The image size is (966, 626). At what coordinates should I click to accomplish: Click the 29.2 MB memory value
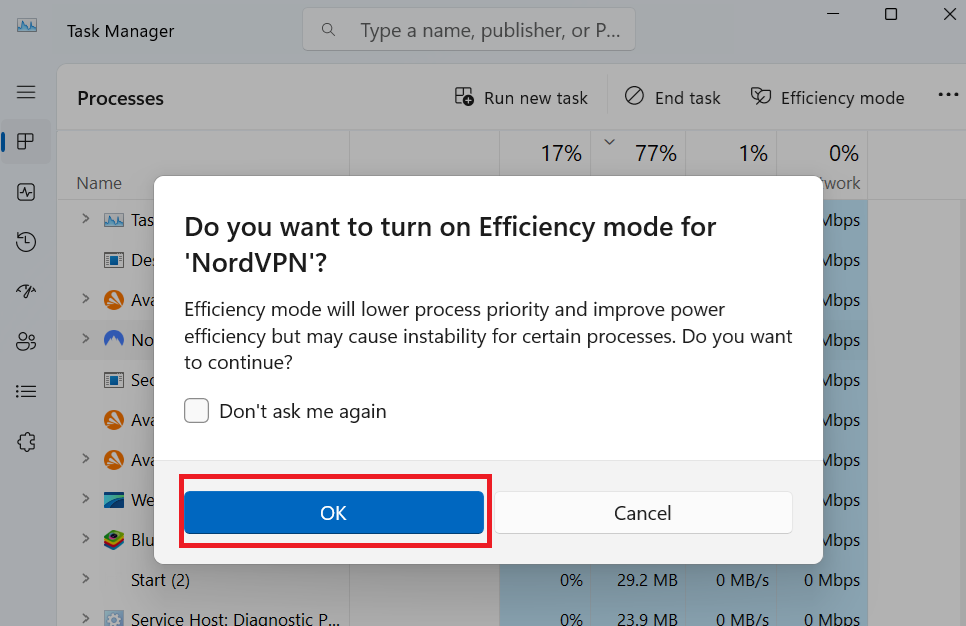tap(647, 580)
